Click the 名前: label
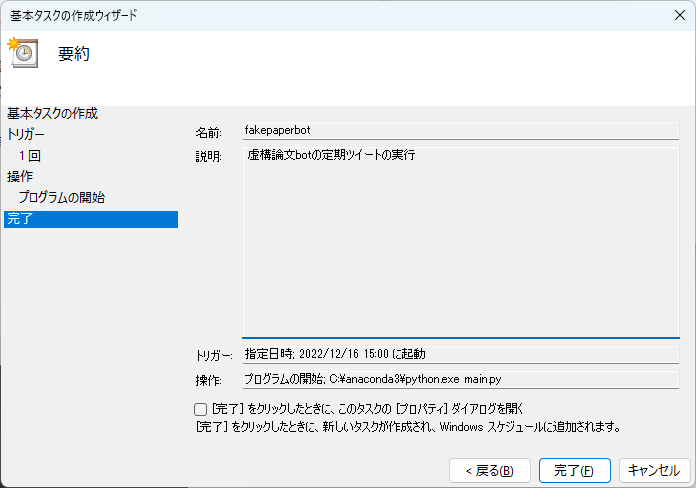 [209, 133]
